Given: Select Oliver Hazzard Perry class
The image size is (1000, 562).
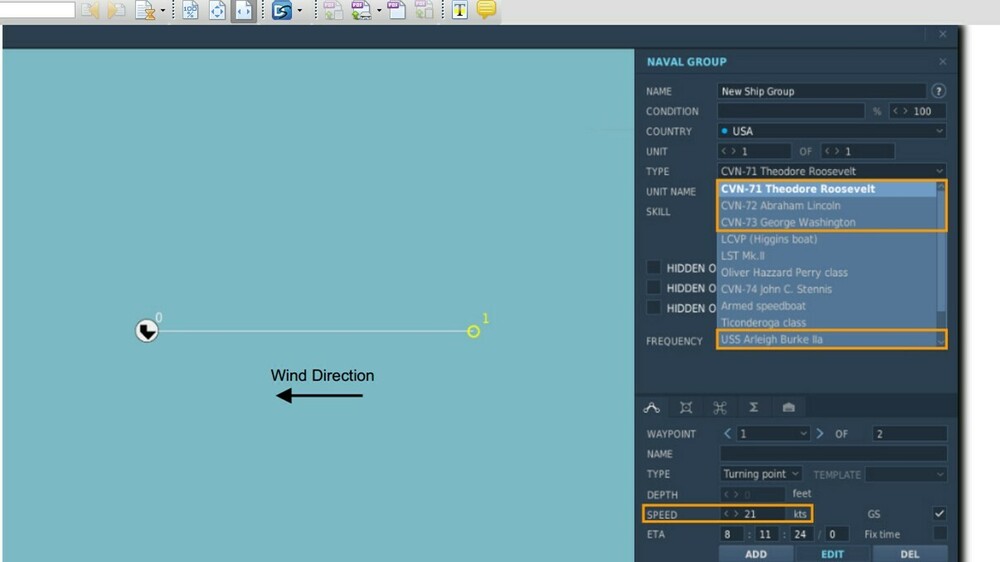Looking at the screenshot, I should pos(827,272).
